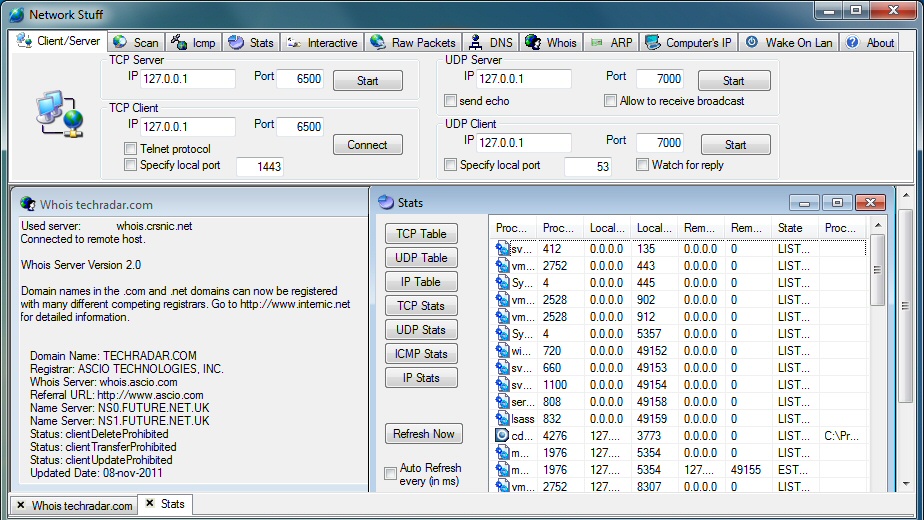Open the Scan tab
The width and height of the screenshot is (924, 520).
(x=136, y=42)
